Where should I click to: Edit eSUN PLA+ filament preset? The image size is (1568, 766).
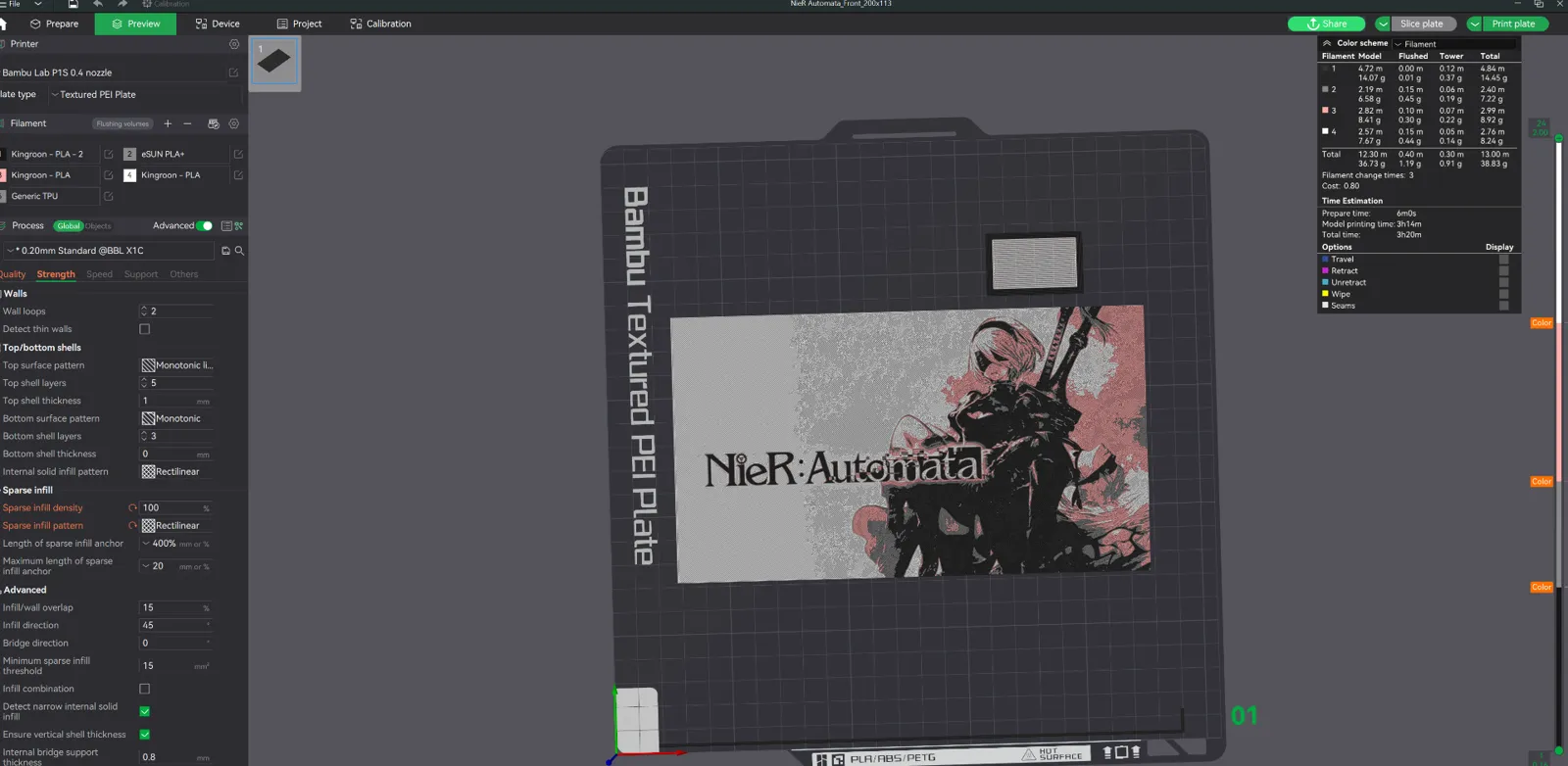click(238, 154)
